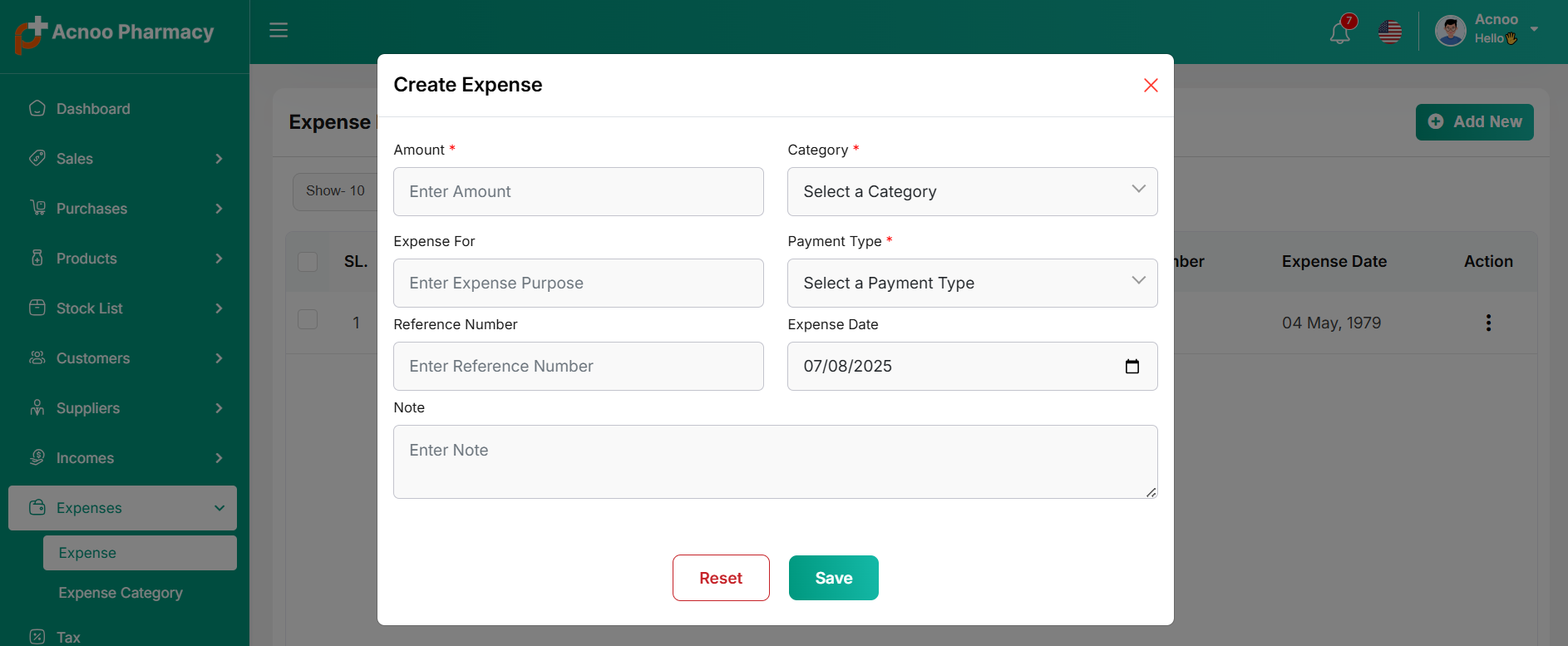The width and height of the screenshot is (1568, 646).
Task: Check the checkbox for row 1
Action: [x=308, y=320]
